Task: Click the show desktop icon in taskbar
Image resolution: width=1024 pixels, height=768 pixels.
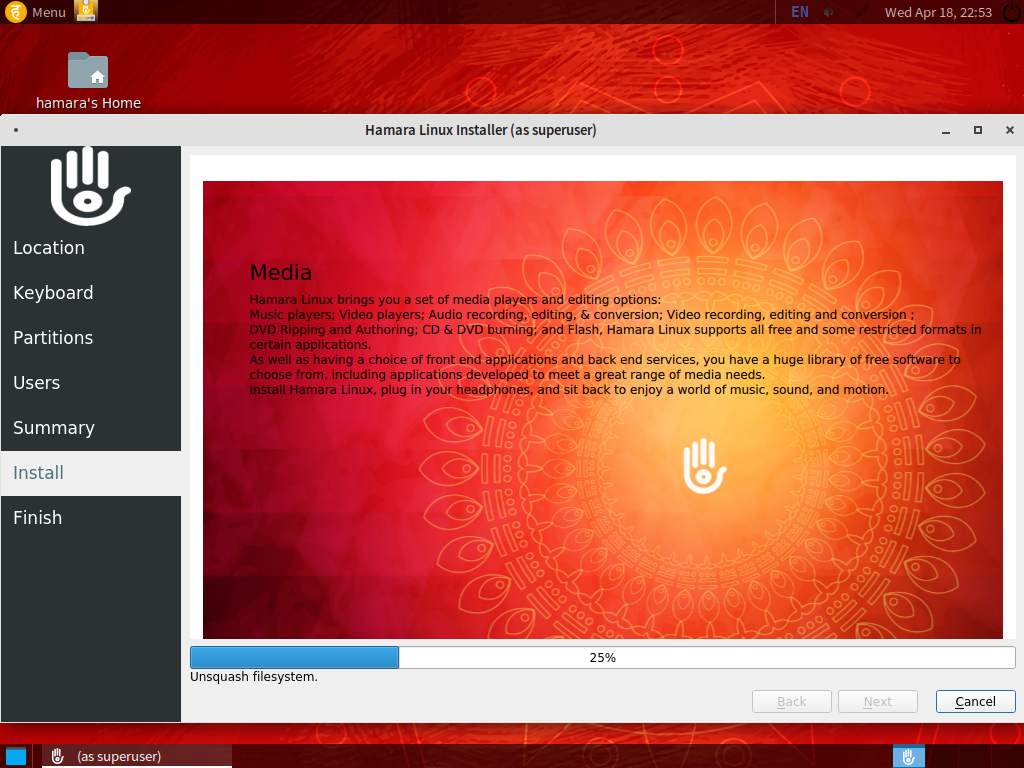Action: tap(15, 756)
